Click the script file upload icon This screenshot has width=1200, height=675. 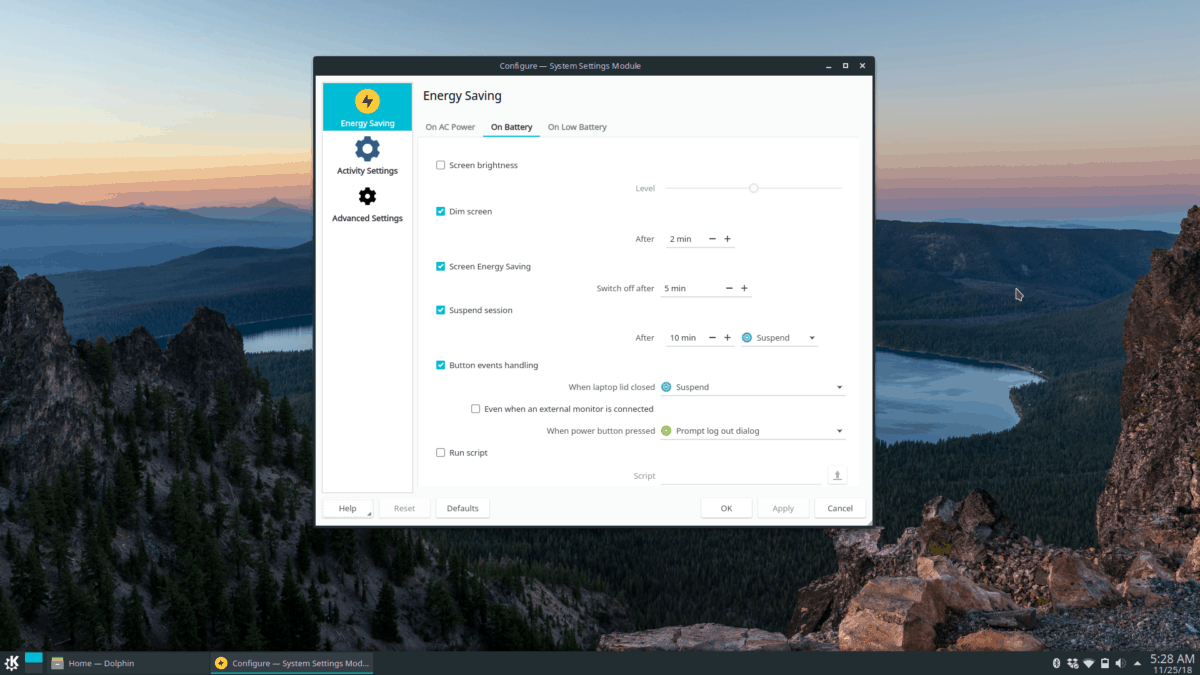(x=837, y=476)
